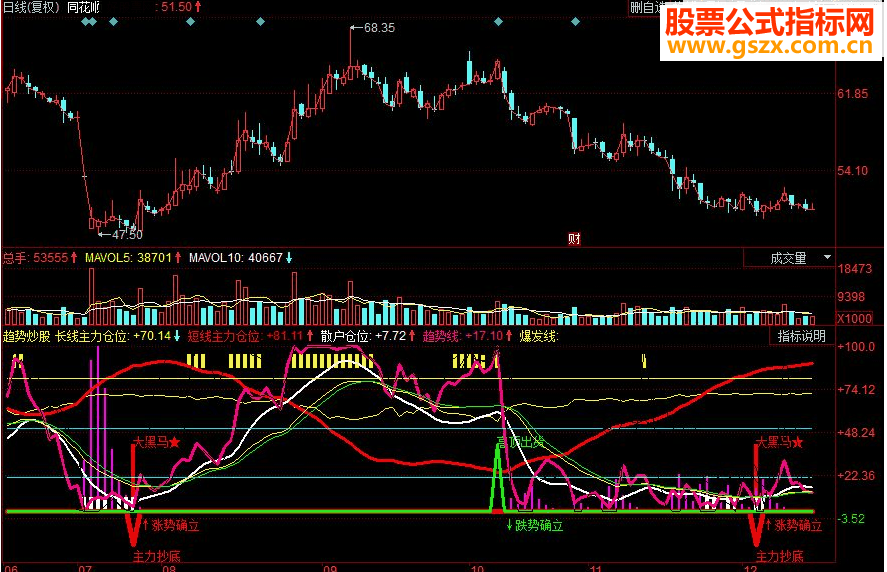This screenshot has height=572, width=887.
Task: Open the 日线(复权) period selector
Action: pyautogui.click(x=31, y=7)
